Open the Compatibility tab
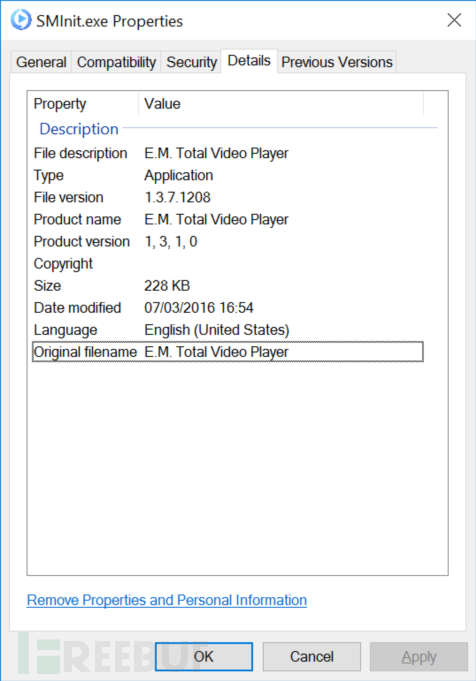 click(116, 62)
